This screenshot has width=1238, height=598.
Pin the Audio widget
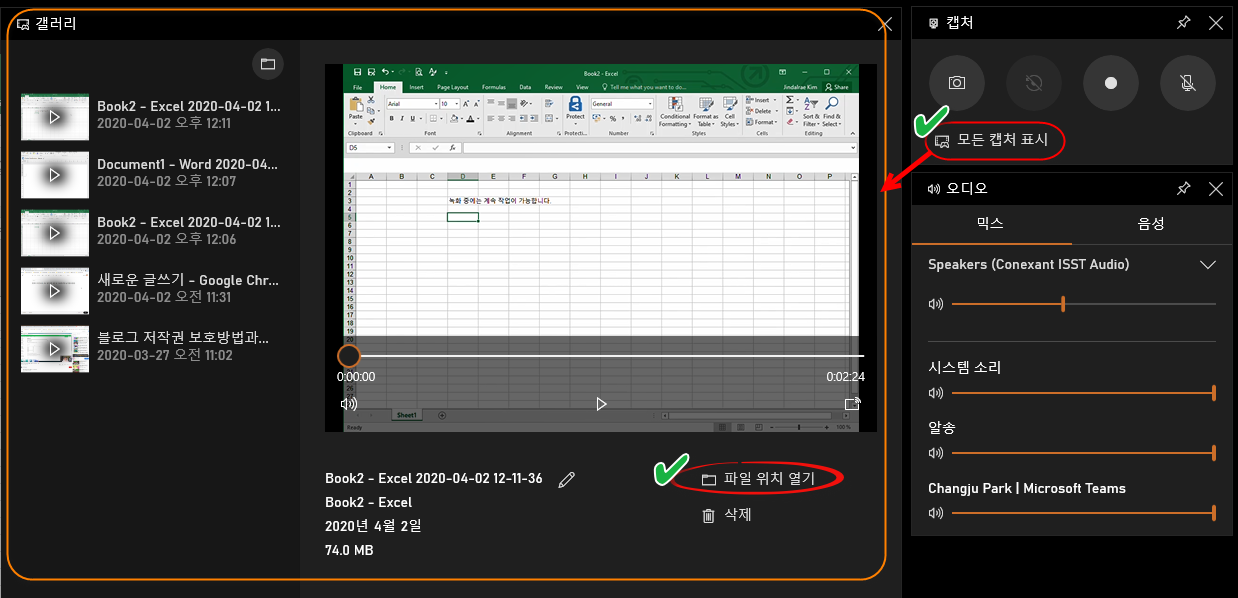1183,188
